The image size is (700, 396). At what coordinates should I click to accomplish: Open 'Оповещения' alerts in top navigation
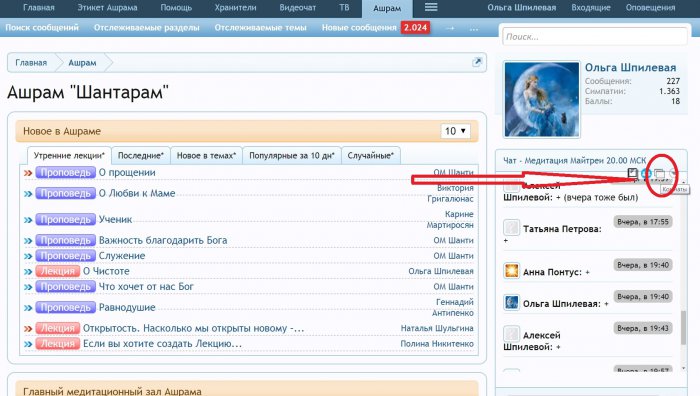point(650,8)
